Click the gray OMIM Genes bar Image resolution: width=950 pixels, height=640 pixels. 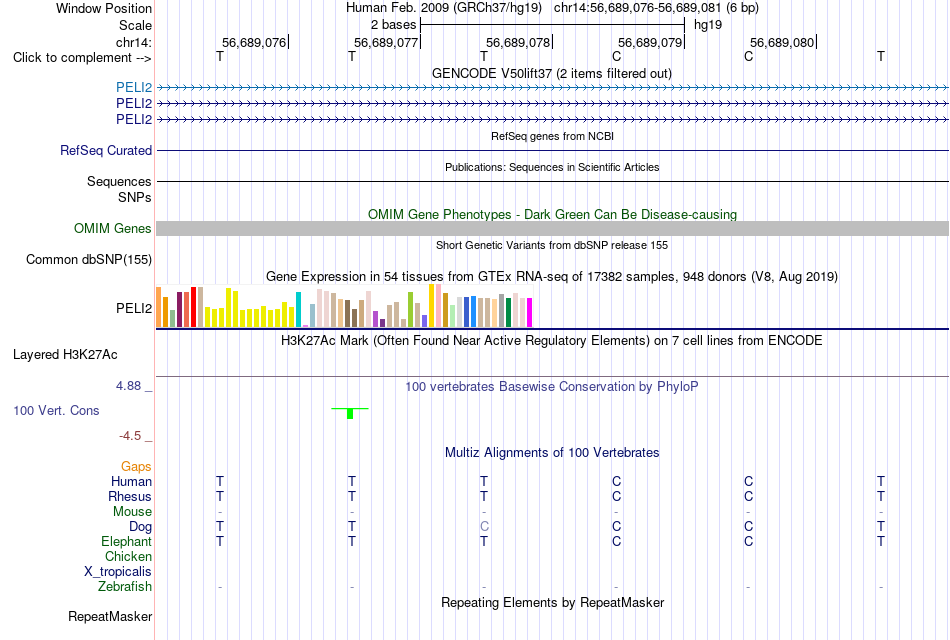pyautogui.click(x=553, y=228)
